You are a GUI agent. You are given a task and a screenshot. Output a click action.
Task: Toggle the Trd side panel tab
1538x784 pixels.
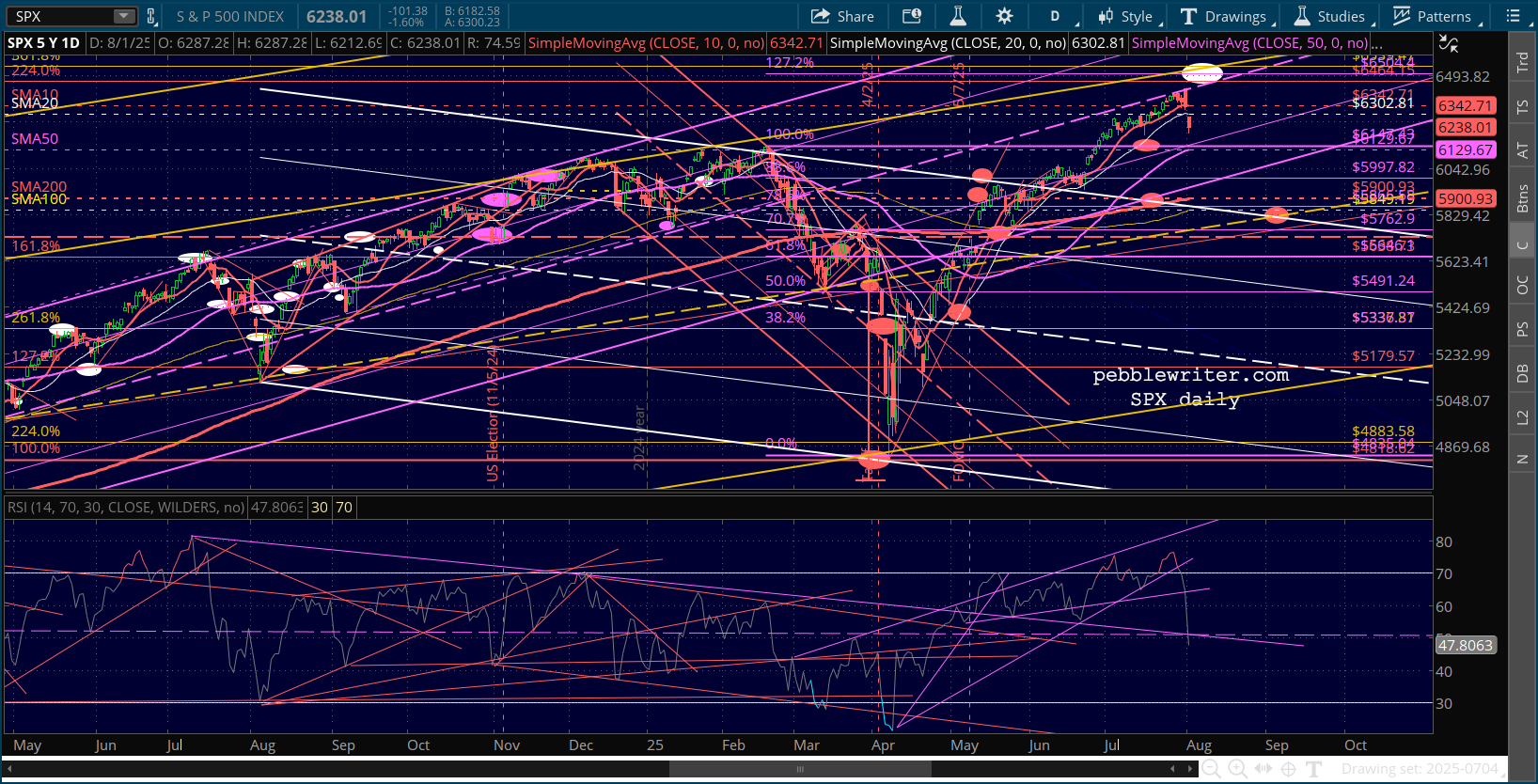click(x=1522, y=62)
